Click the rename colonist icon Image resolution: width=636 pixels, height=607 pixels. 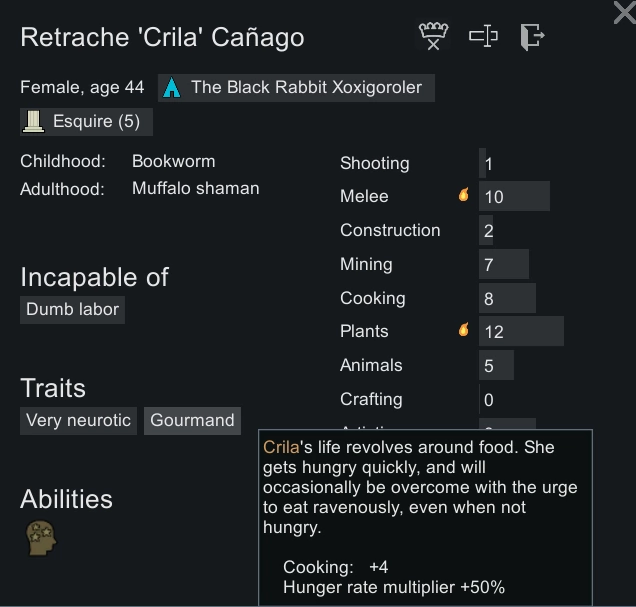coord(483,37)
